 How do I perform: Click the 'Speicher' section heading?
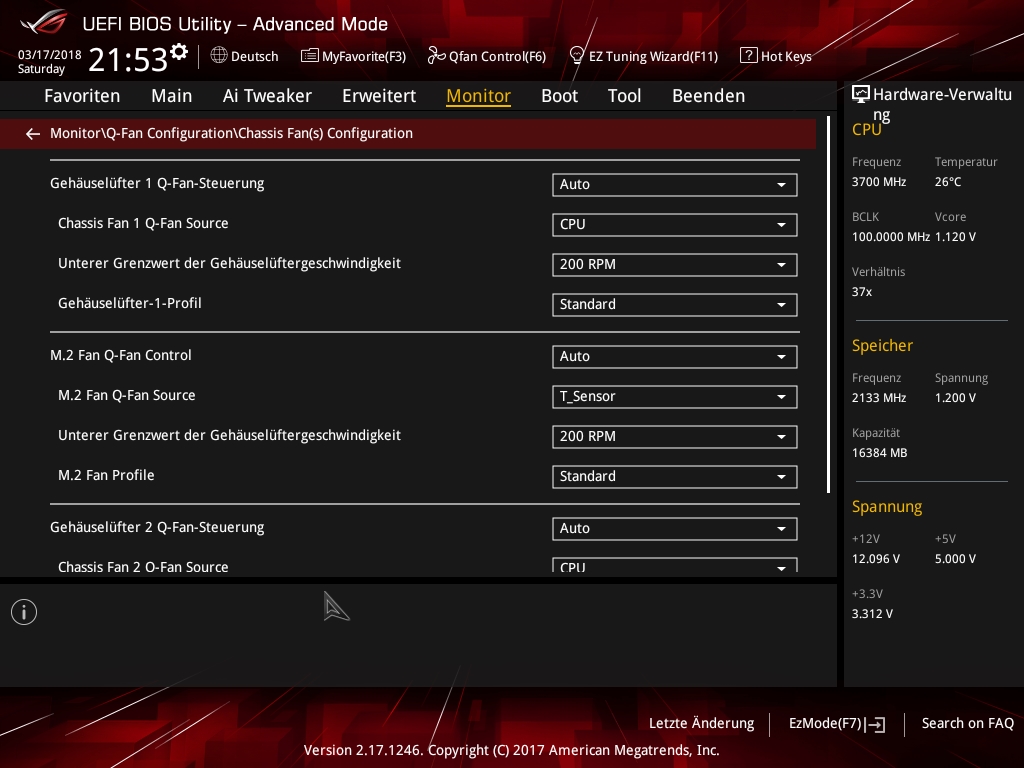point(882,346)
